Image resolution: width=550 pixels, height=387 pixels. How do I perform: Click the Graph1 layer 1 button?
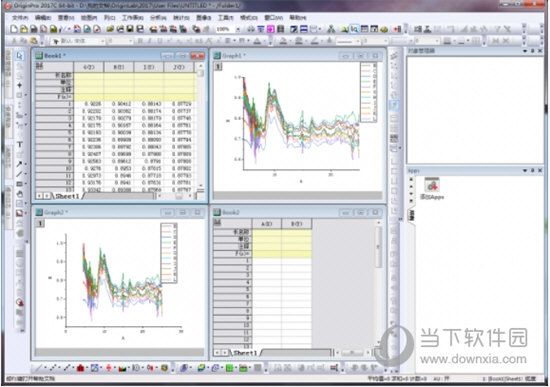tap(218, 66)
